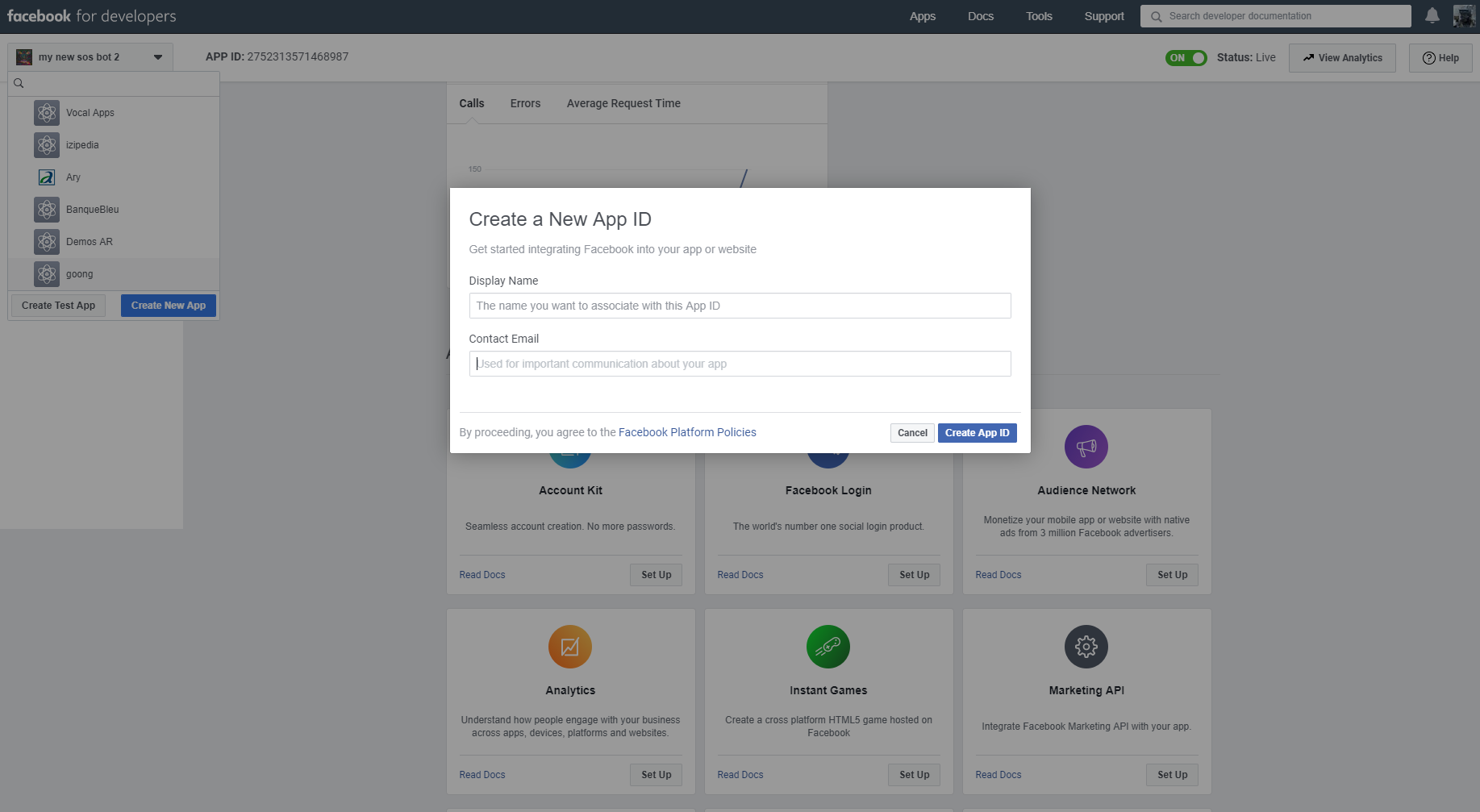Click the BanqueBleu app icon
The height and width of the screenshot is (812, 1480).
click(x=47, y=210)
